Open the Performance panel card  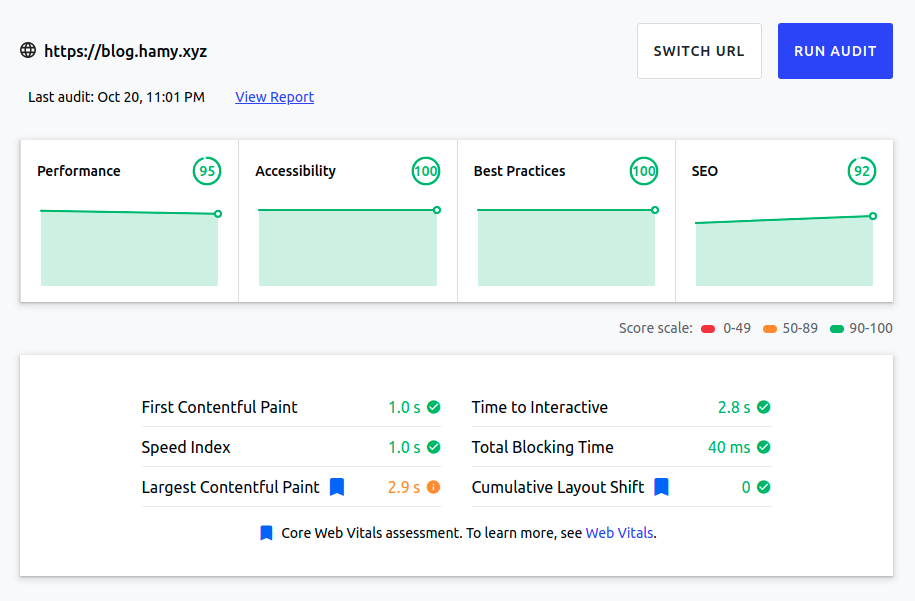click(x=129, y=220)
